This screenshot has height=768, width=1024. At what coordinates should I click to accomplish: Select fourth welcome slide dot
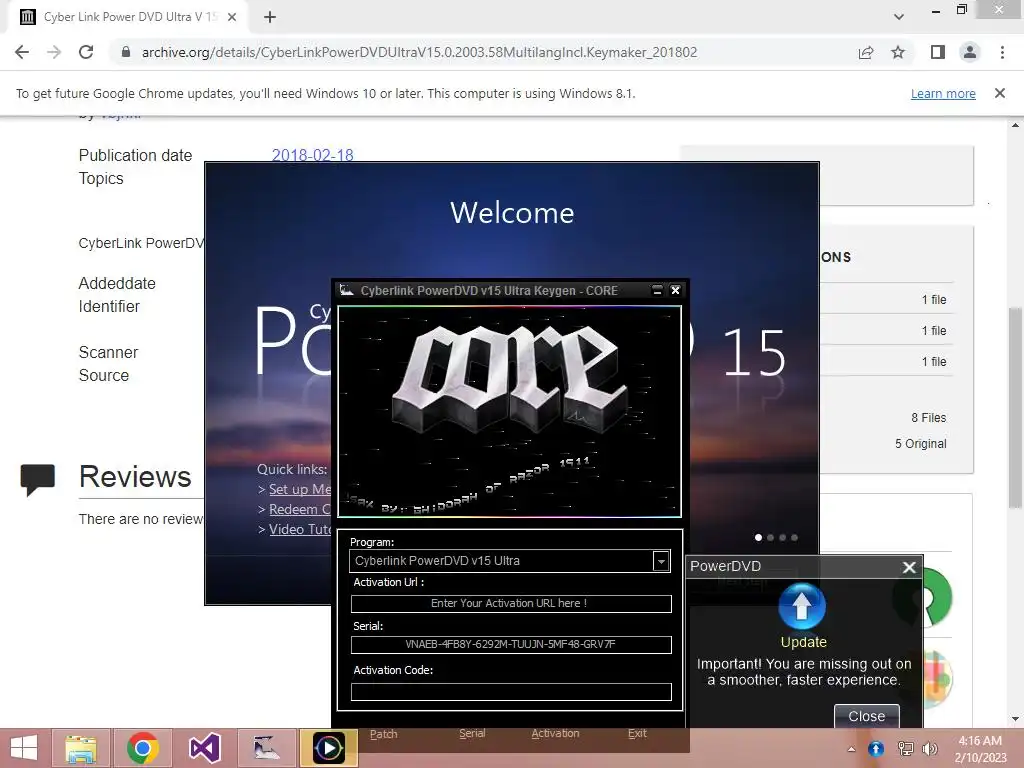[x=794, y=537]
